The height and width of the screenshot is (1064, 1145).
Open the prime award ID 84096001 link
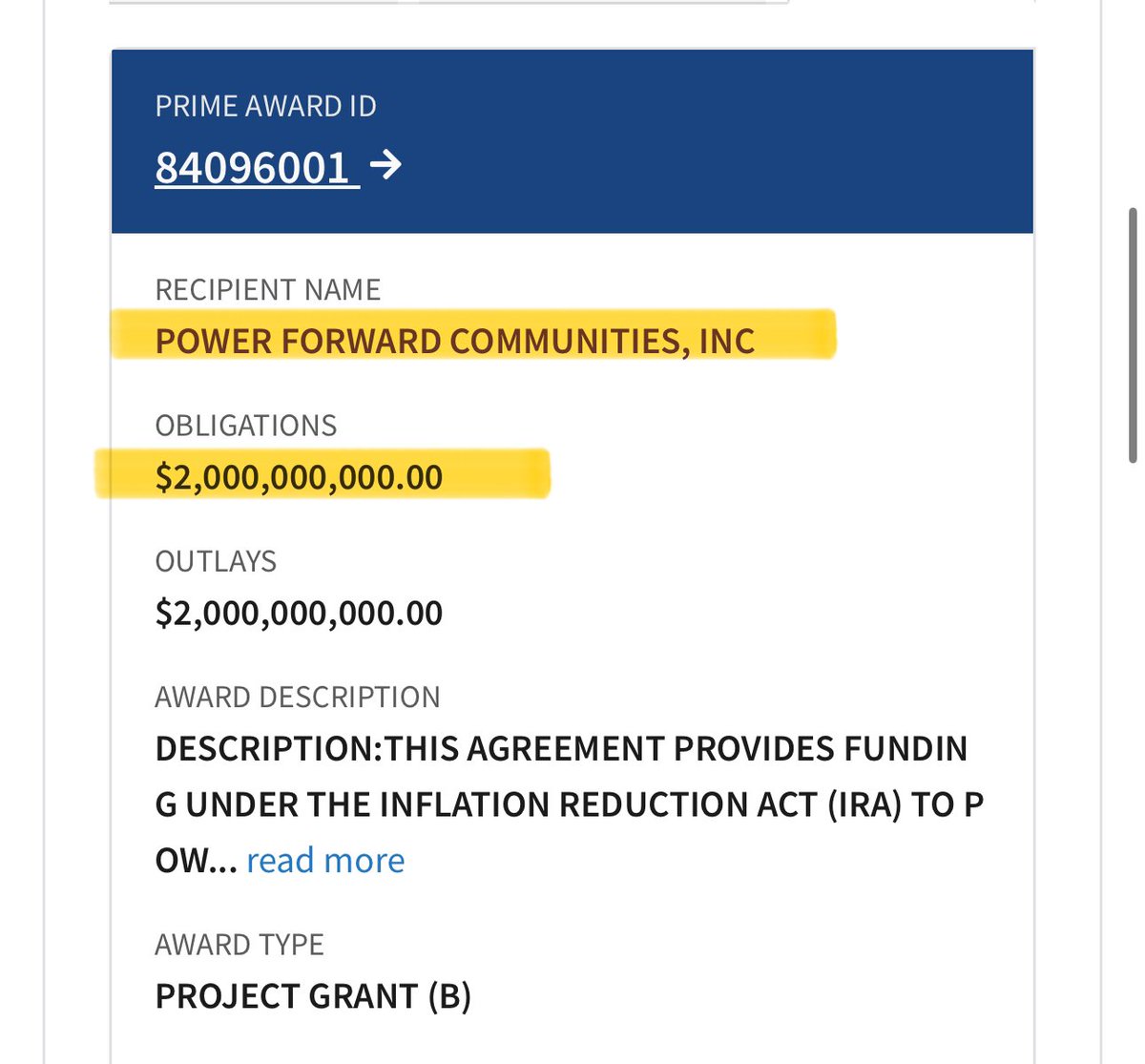pyautogui.click(x=253, y=168)
